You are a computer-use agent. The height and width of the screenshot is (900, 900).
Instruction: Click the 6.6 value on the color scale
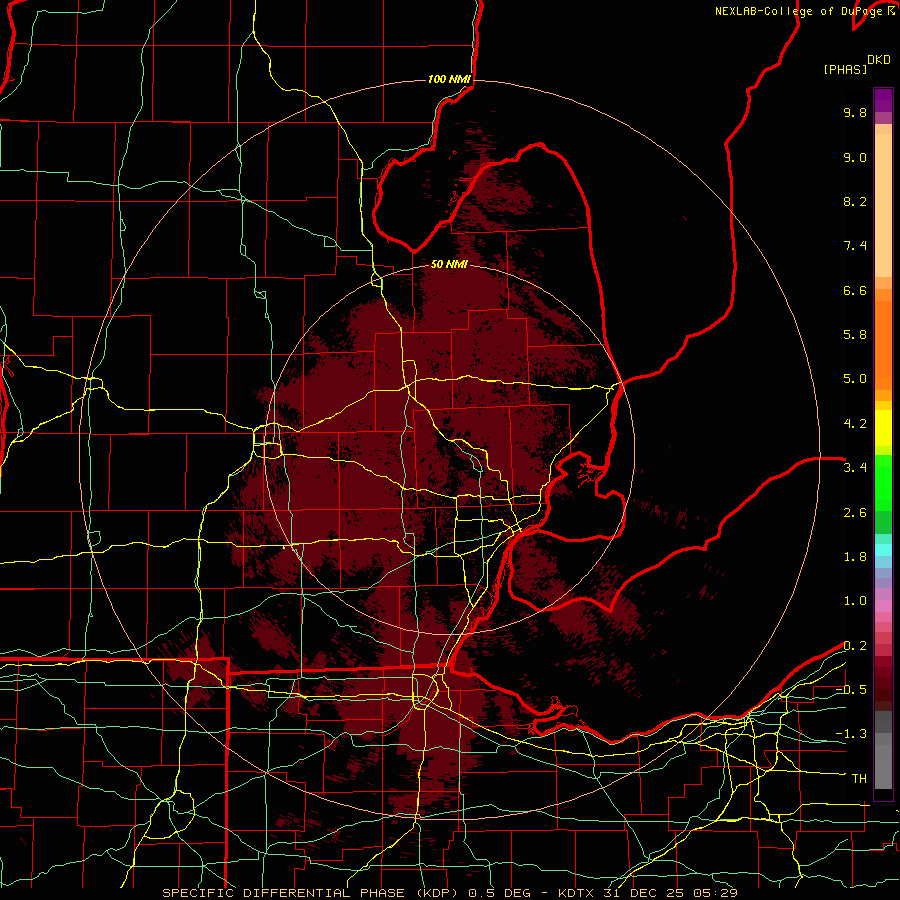(x=855, y=290)
